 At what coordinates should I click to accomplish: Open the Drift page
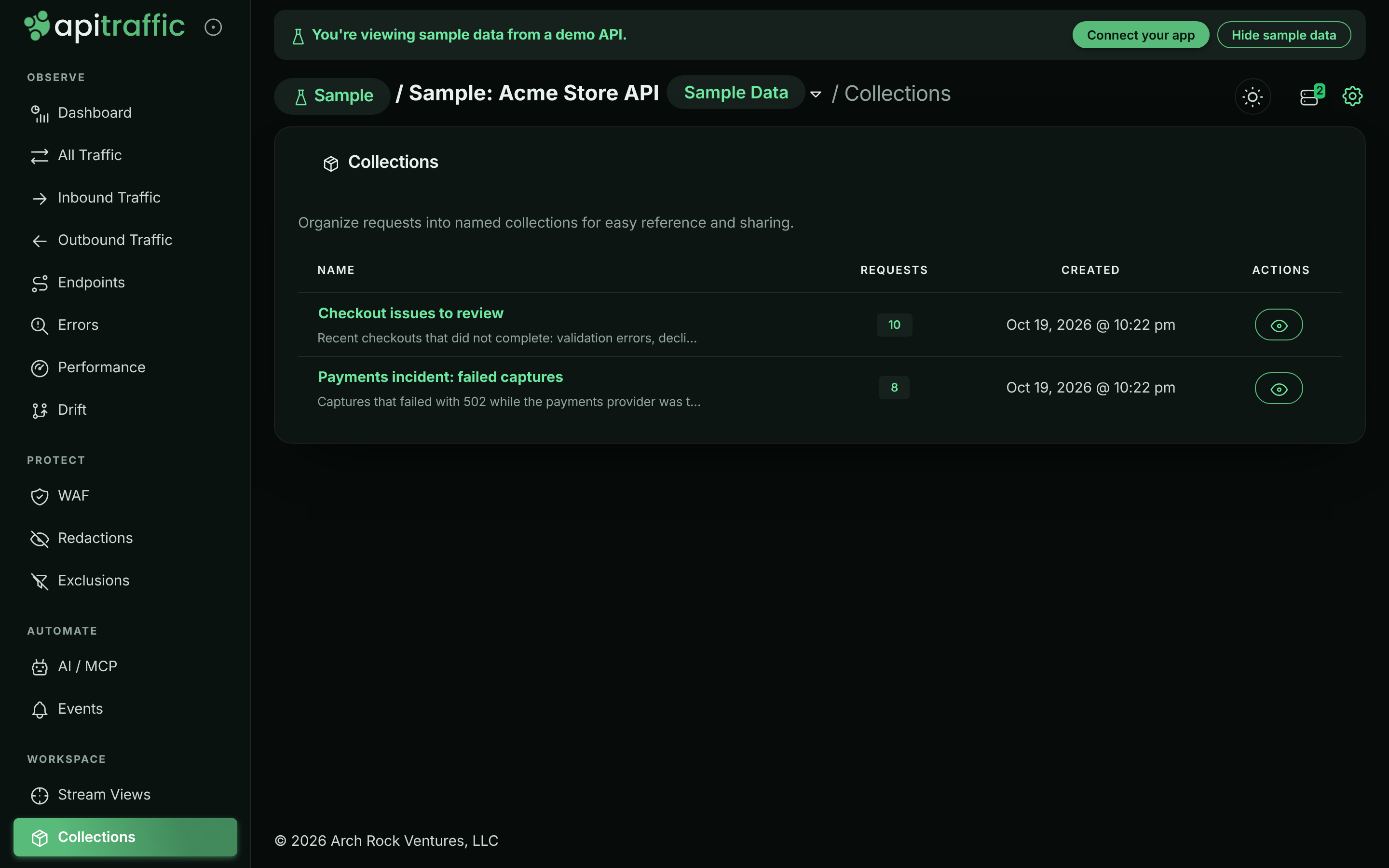[125, 410]
